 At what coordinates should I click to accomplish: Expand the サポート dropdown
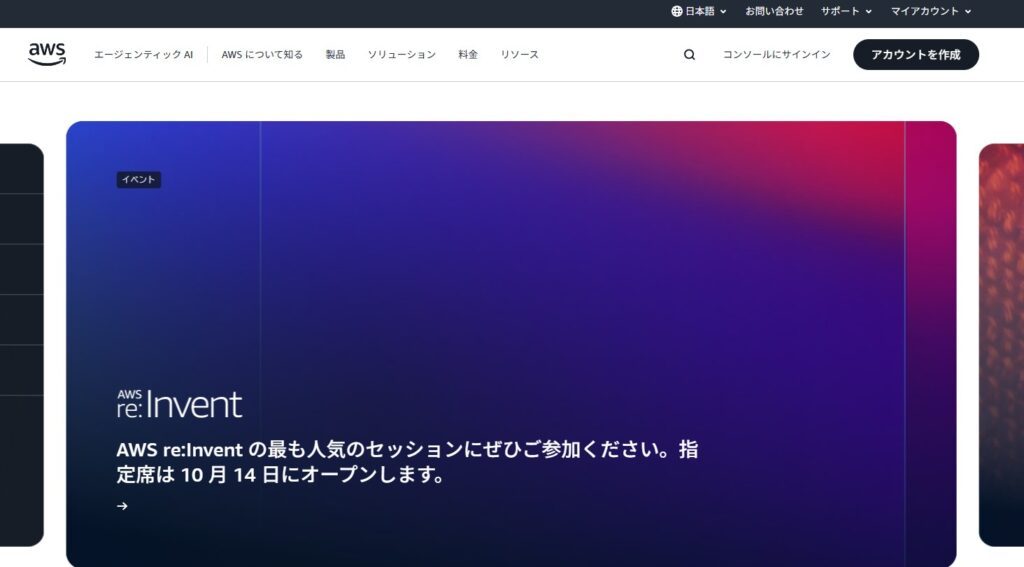(x=846, y=11)
